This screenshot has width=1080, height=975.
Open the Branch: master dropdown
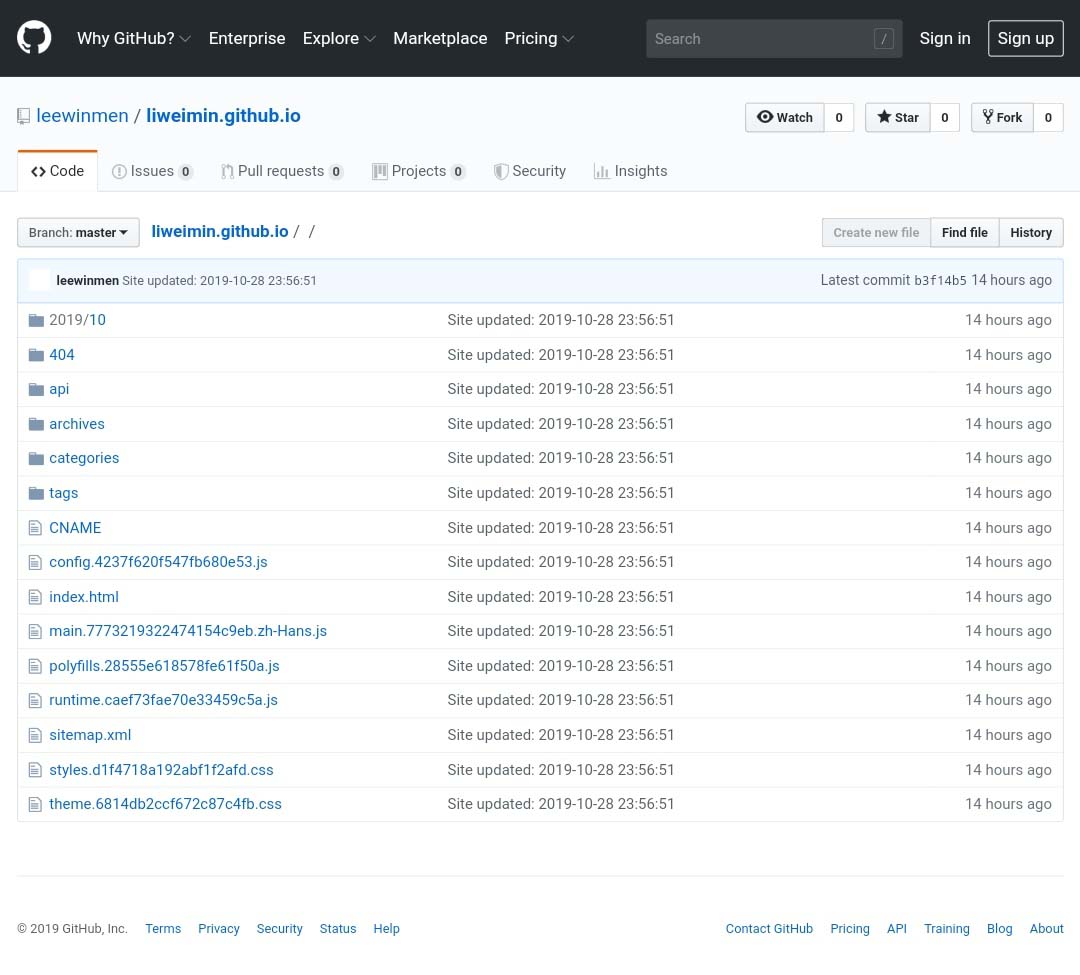point(78,232)
